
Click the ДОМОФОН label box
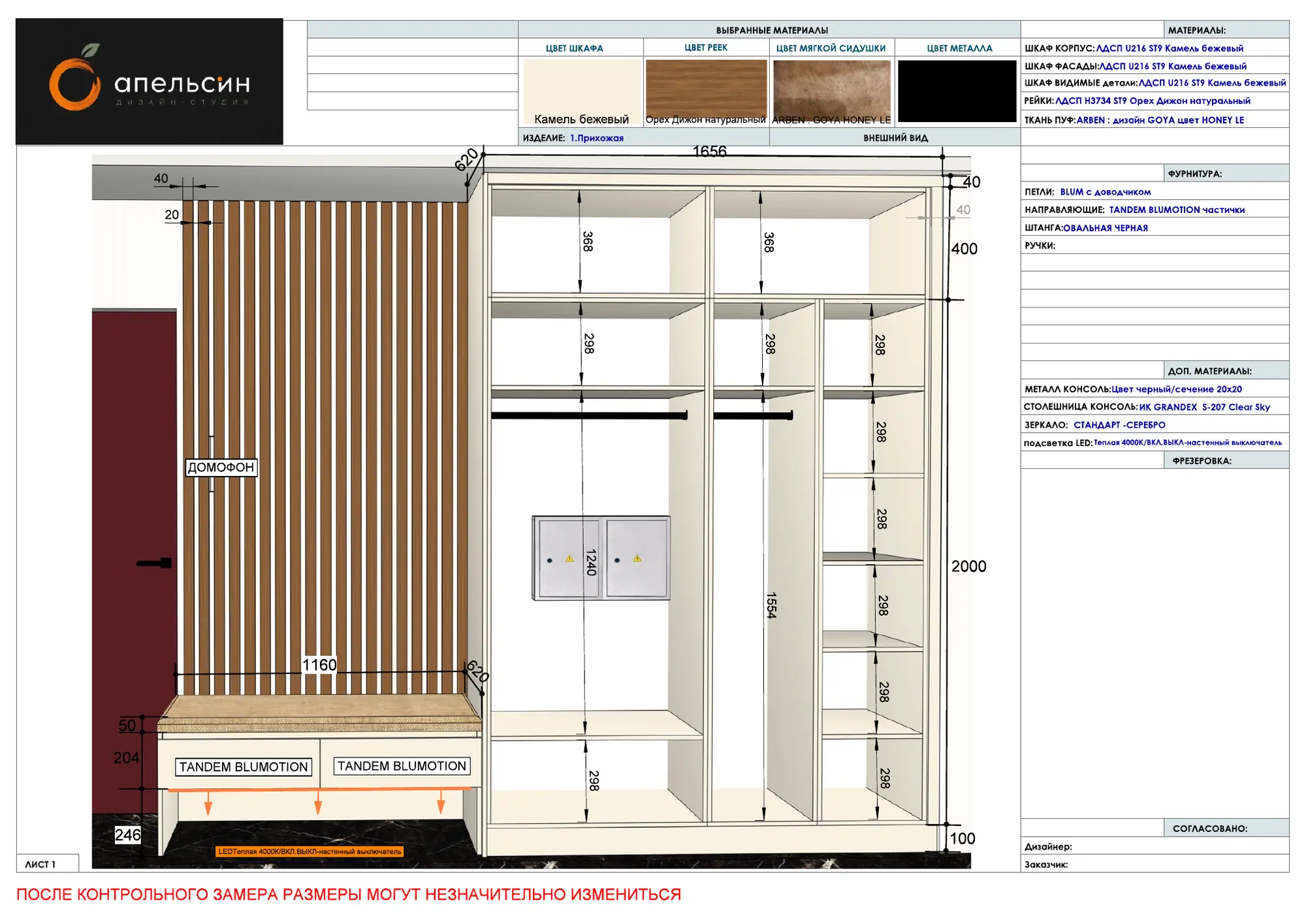click(221, 468)
